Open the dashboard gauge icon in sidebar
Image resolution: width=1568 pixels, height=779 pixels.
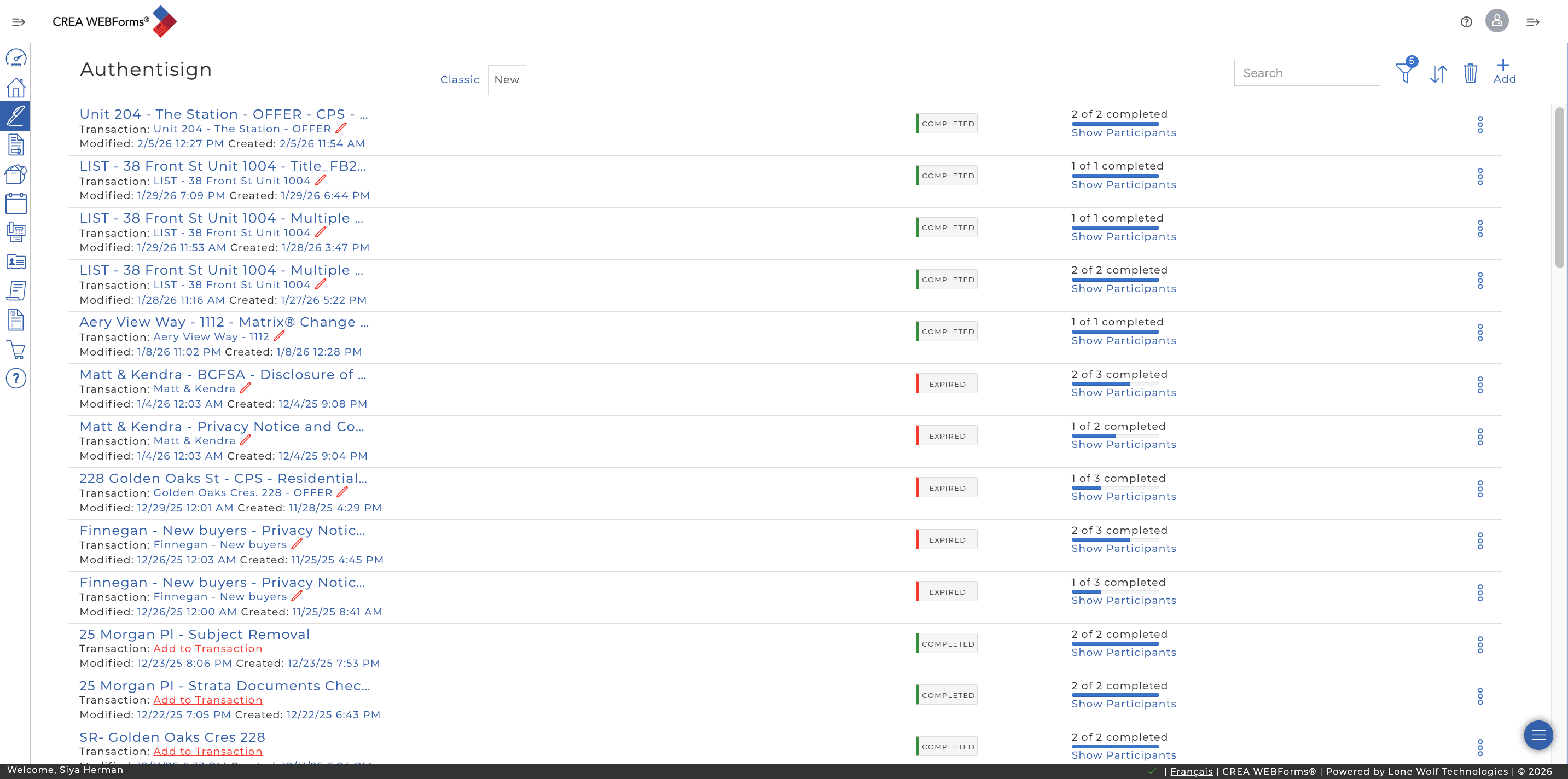click(16, 58)
